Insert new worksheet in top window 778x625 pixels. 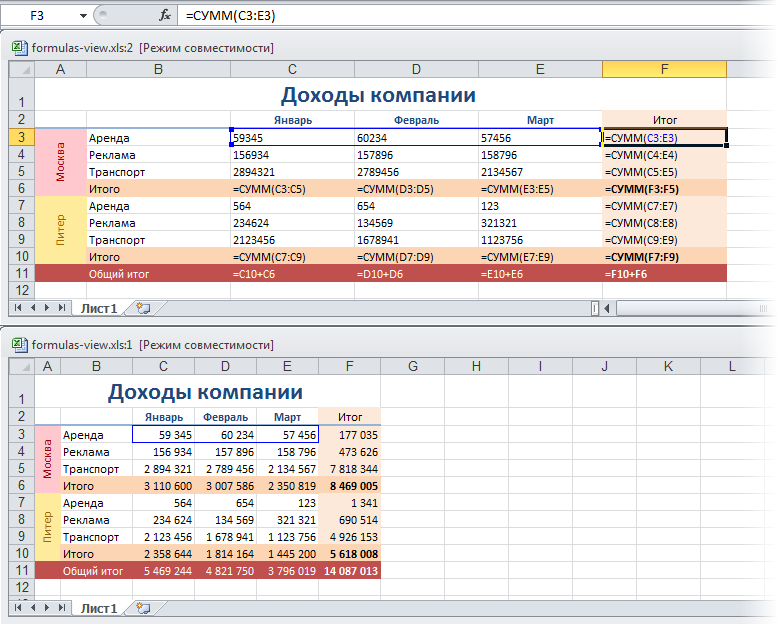click(143, 308)
